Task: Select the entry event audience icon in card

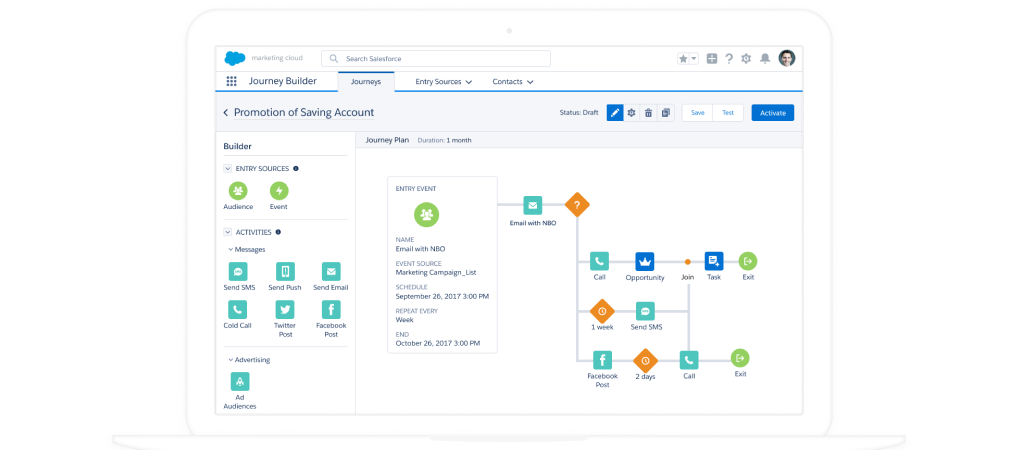Action: (x=427, y=215)
